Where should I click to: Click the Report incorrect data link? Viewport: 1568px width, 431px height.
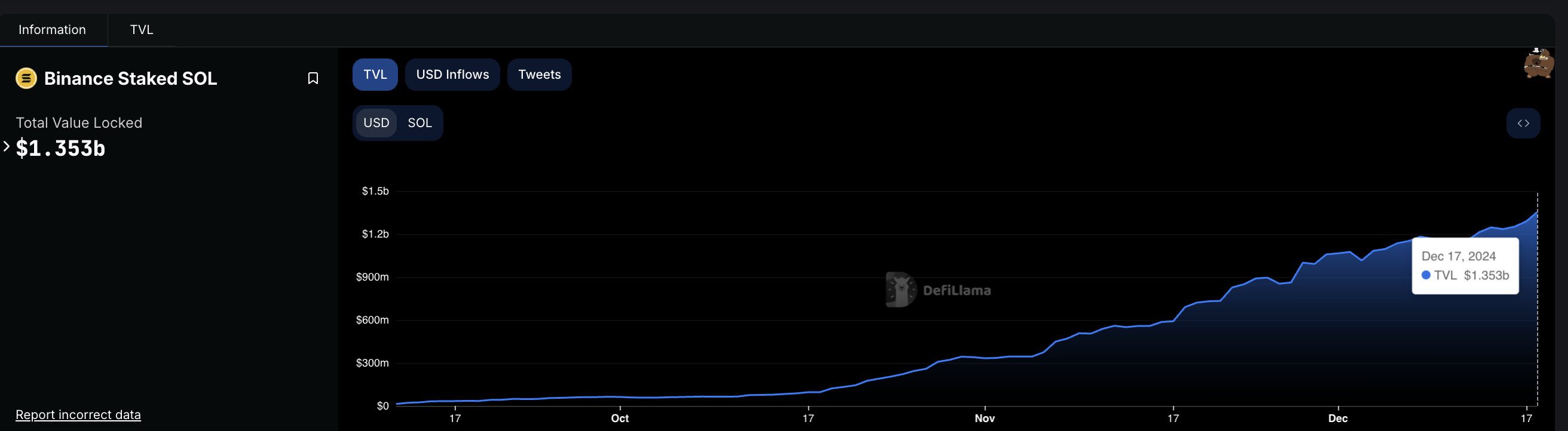tap(78, 415)
